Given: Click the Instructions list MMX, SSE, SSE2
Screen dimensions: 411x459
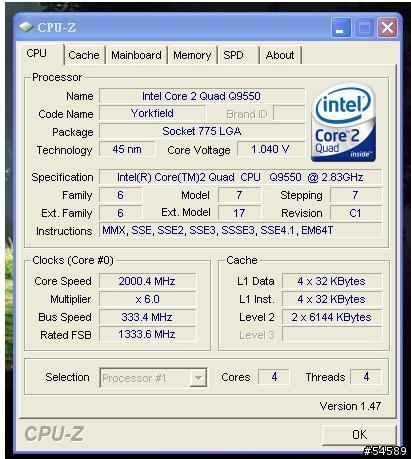Looking at the screenshot, I should click(x=240, y=230).
